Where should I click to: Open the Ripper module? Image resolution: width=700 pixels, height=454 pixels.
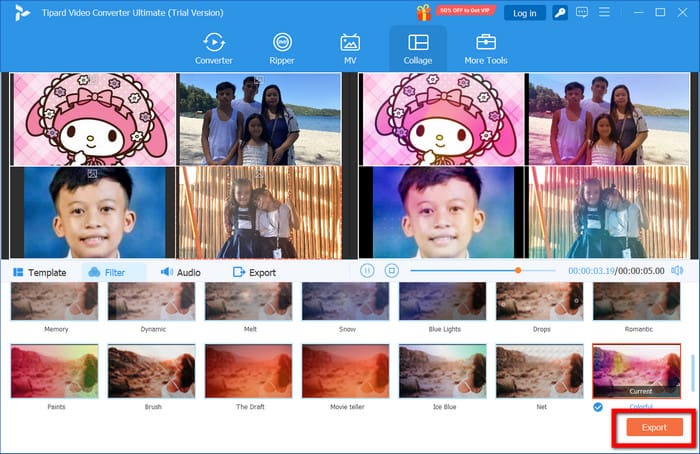point(282,49)
